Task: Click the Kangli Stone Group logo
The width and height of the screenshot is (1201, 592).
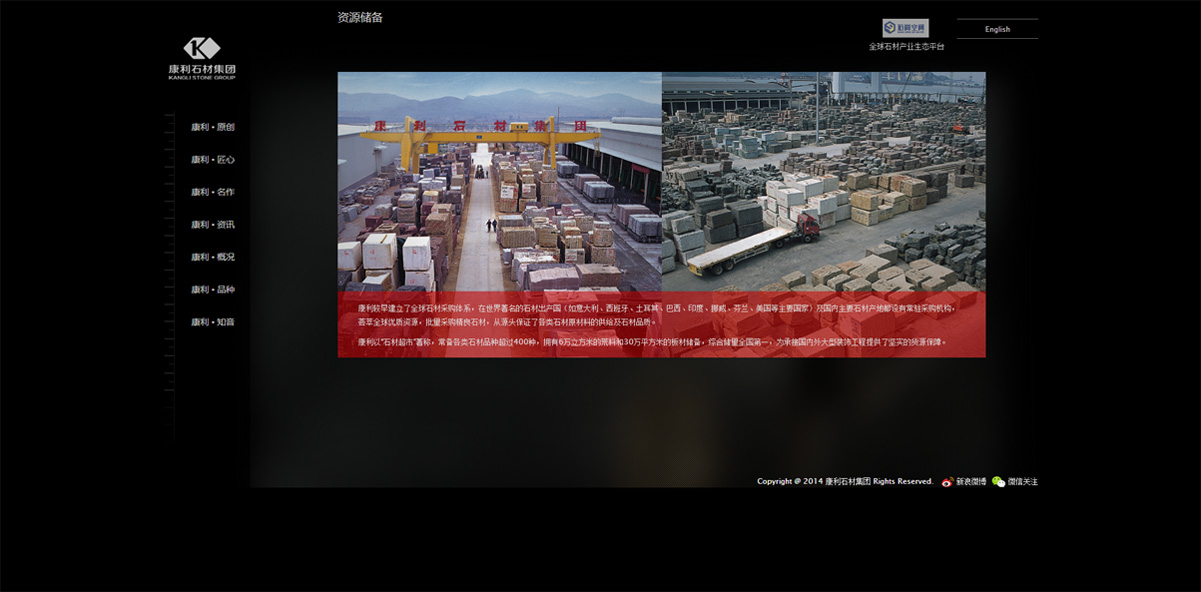Action: click(x=202, y=58)
